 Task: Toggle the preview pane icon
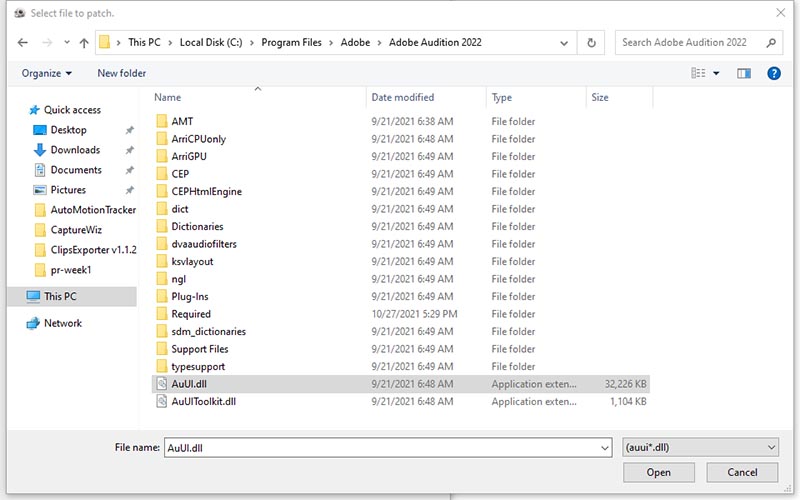coord(744,73)
